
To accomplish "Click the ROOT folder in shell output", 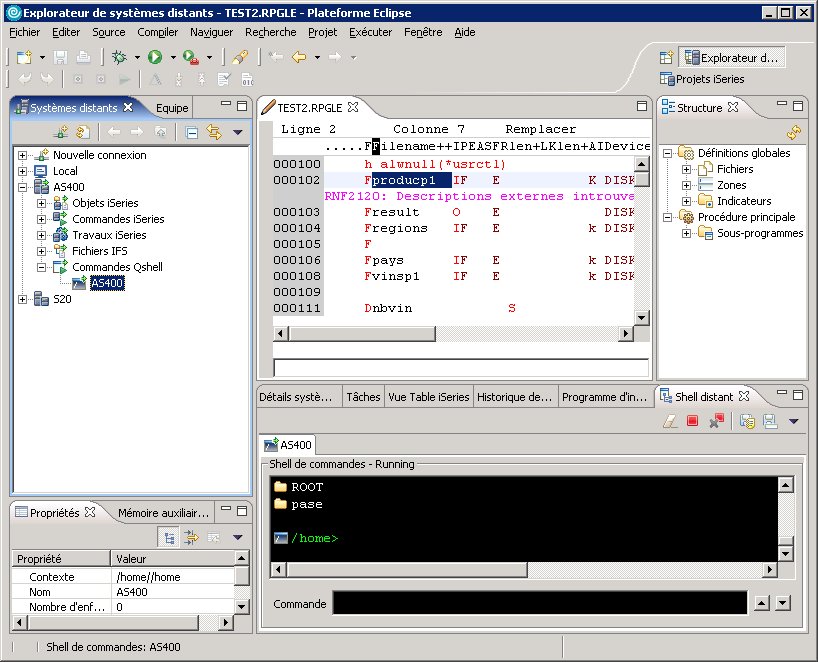I will [298, 487].
